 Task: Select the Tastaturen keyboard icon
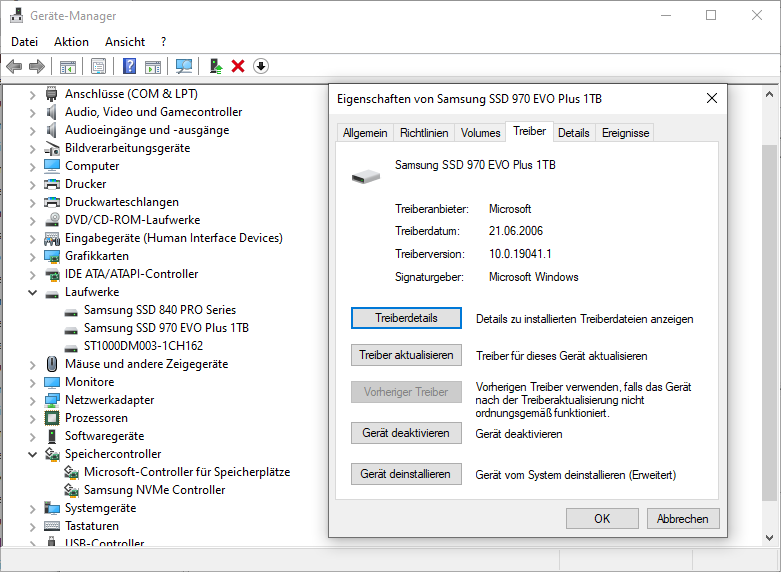point(52,526)
